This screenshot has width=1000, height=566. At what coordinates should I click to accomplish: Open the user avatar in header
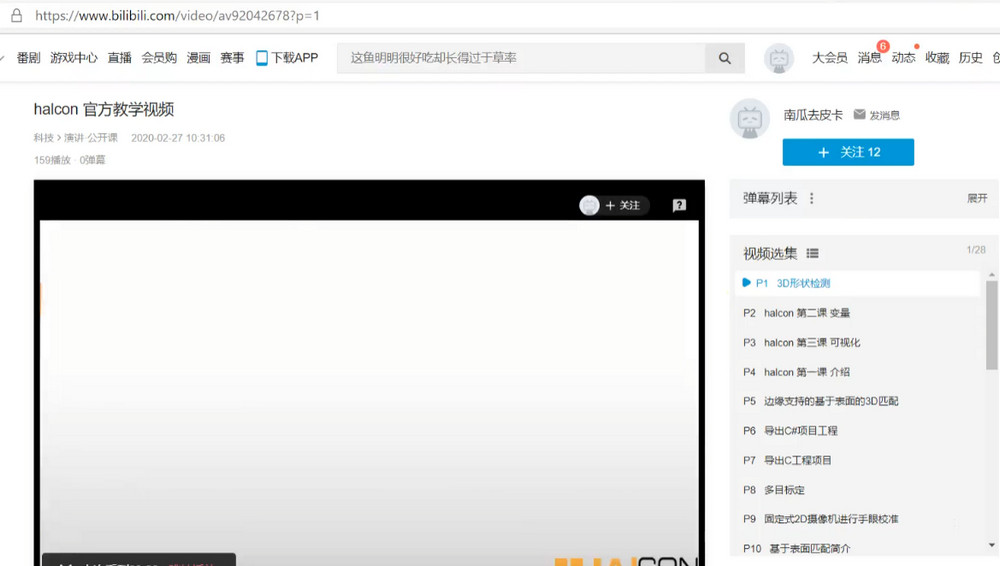coord(779,59)
